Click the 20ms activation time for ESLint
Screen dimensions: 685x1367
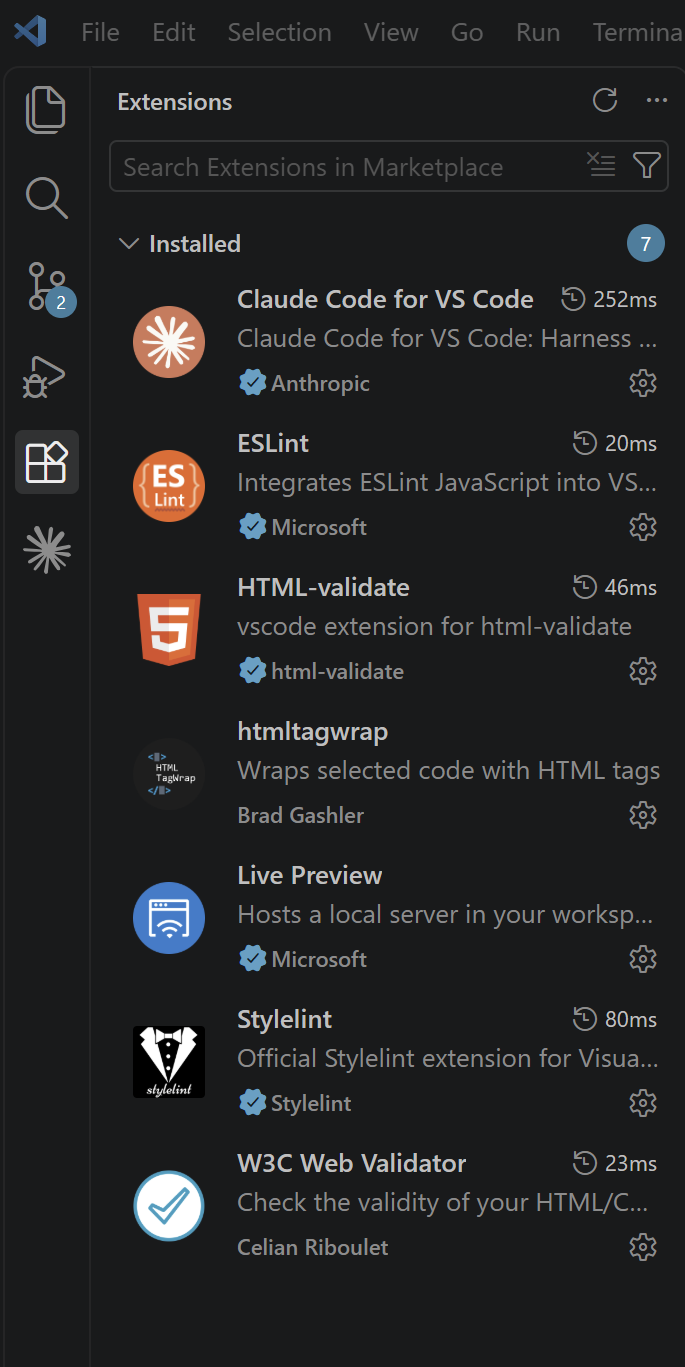point(614,443)
